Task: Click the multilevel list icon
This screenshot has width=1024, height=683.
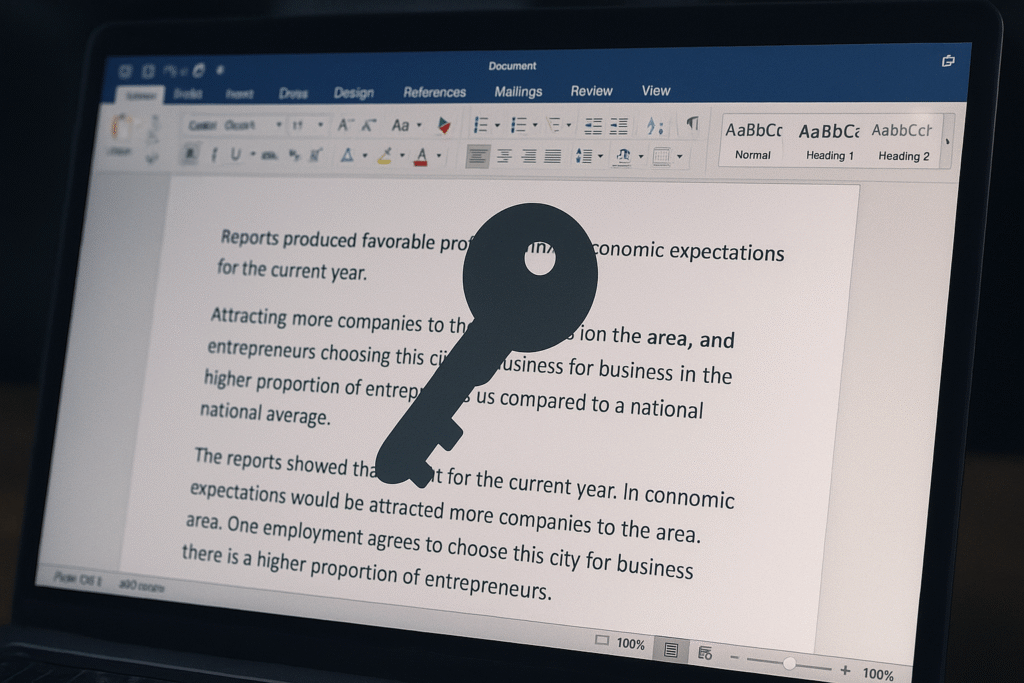Action: [x=554, y=125]
